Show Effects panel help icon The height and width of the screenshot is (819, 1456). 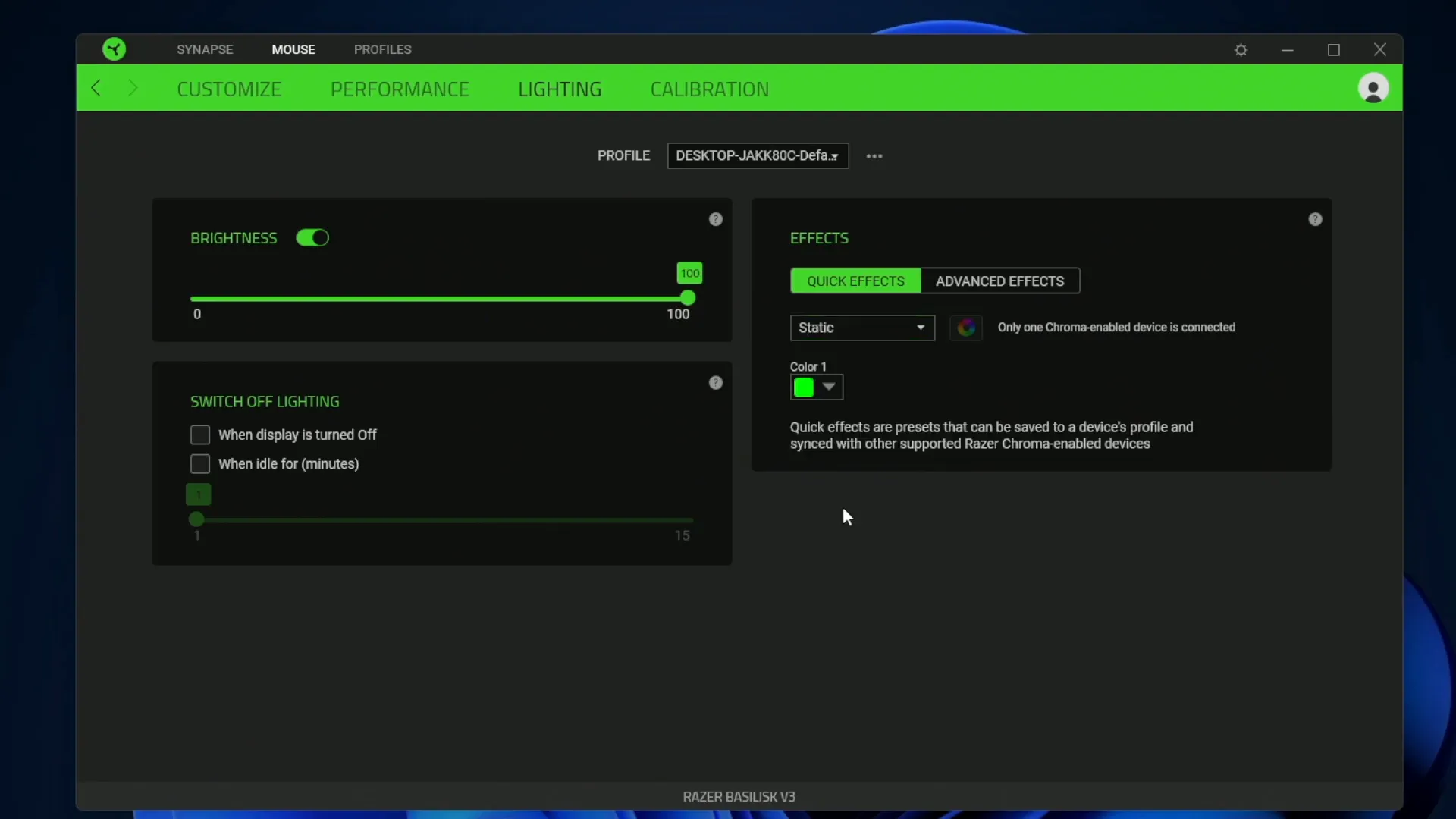(1315, 219)
